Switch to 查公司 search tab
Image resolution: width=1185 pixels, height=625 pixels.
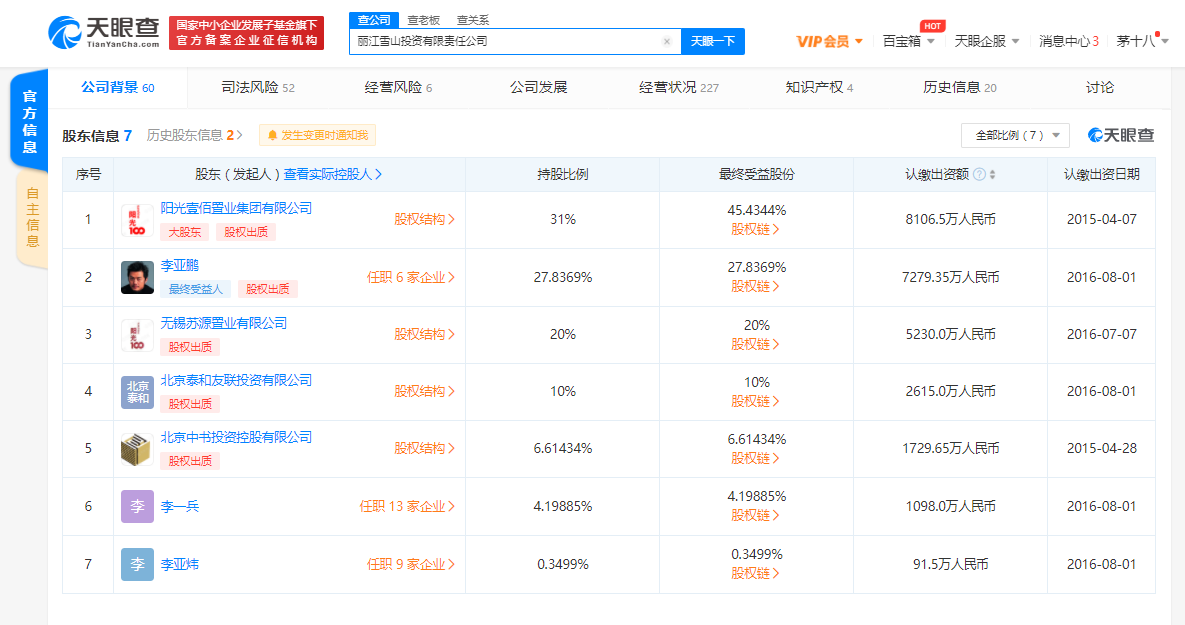coord(374,20)
